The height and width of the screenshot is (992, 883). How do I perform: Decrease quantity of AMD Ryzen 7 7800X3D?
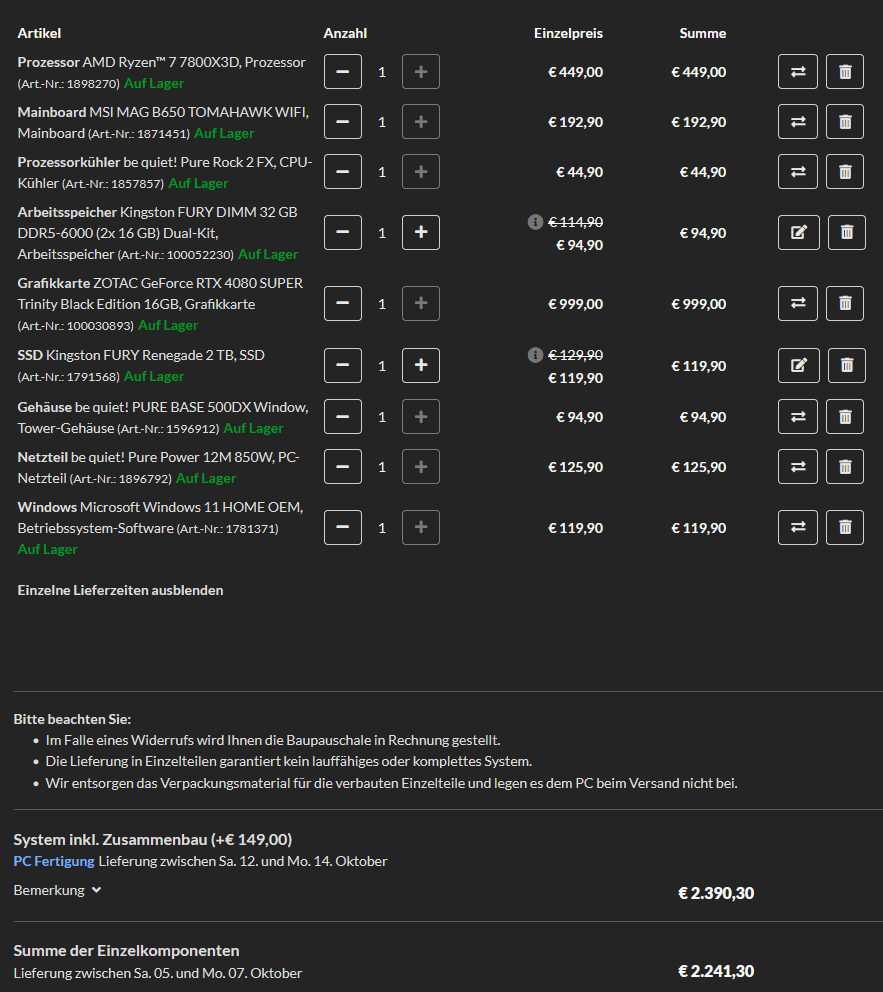[x=343, y=71]
